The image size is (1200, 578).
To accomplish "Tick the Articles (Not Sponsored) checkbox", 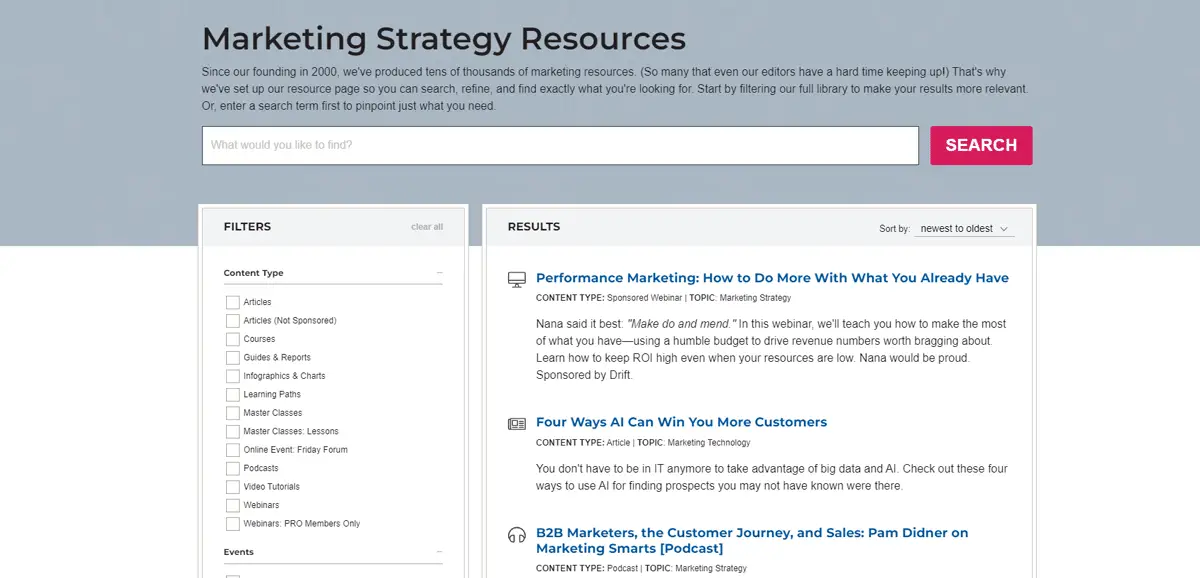I will 233,321.
